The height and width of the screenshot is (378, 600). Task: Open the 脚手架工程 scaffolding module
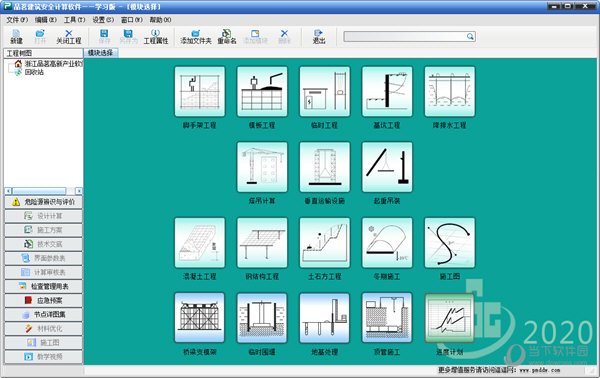tap(199, 91)
